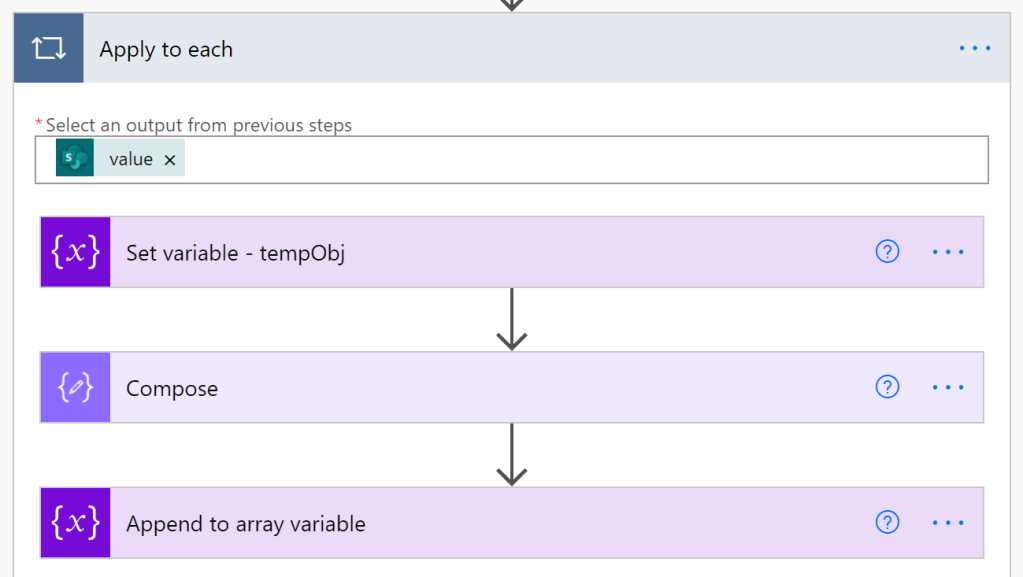This screenshot has height=577, width=1023.
Task: Open the Apply to each ellipsis menu
Action: pos(975,49)
